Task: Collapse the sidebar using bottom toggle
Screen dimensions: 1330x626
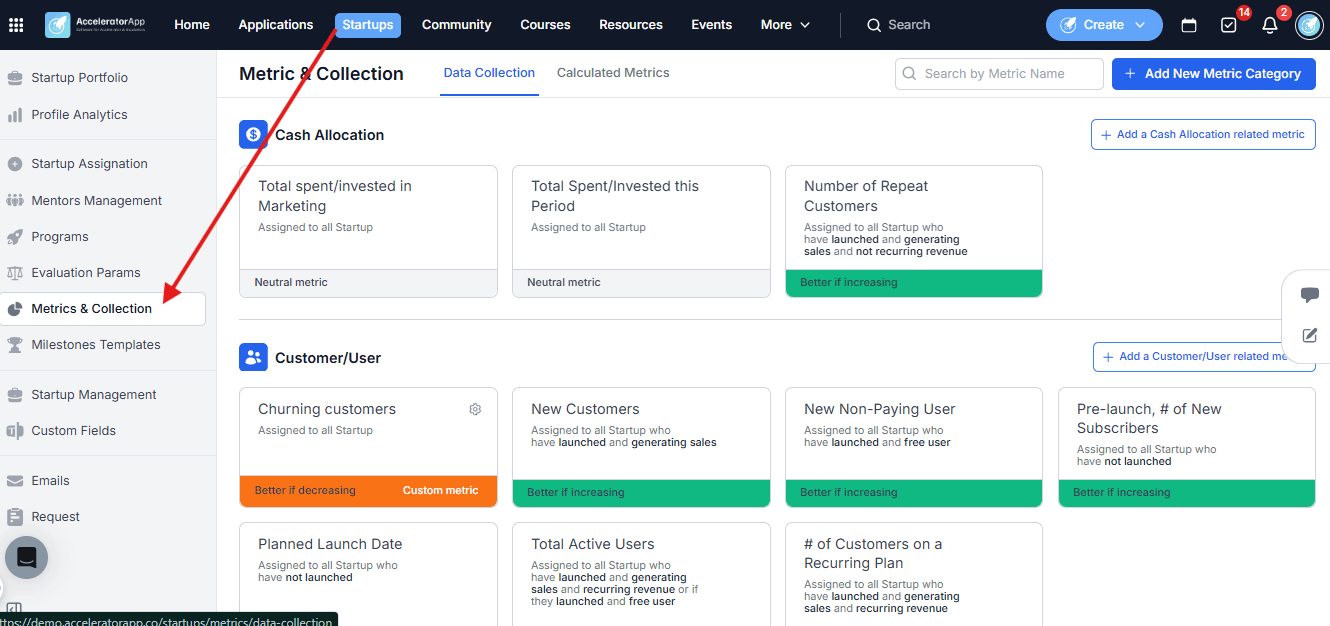Action: 14,608
